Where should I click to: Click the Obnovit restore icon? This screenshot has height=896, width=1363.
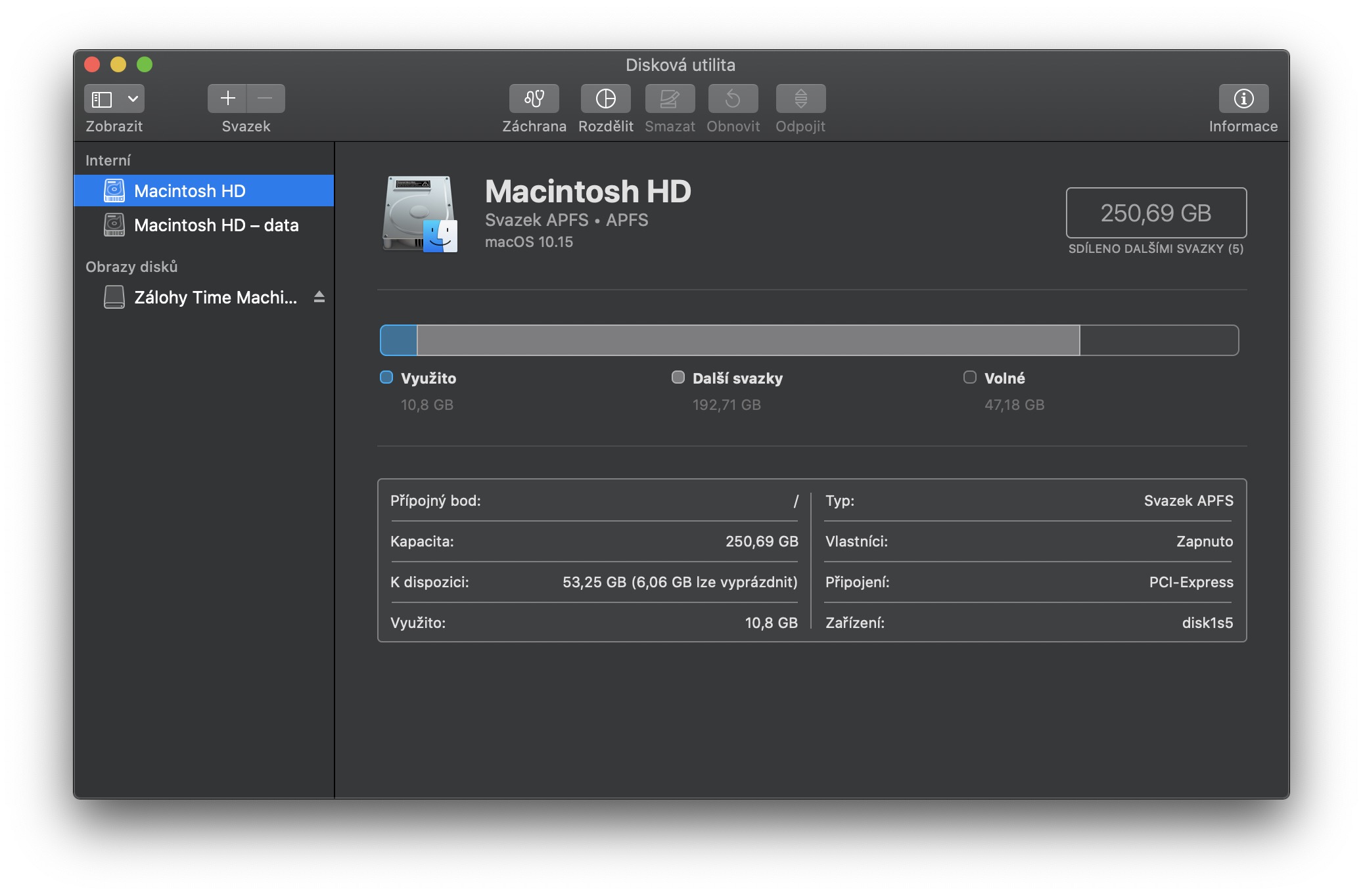click(733, 99)
